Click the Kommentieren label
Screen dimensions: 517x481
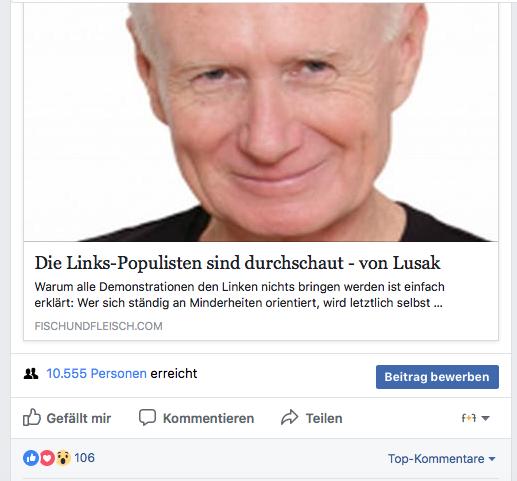tap(208, 418)
